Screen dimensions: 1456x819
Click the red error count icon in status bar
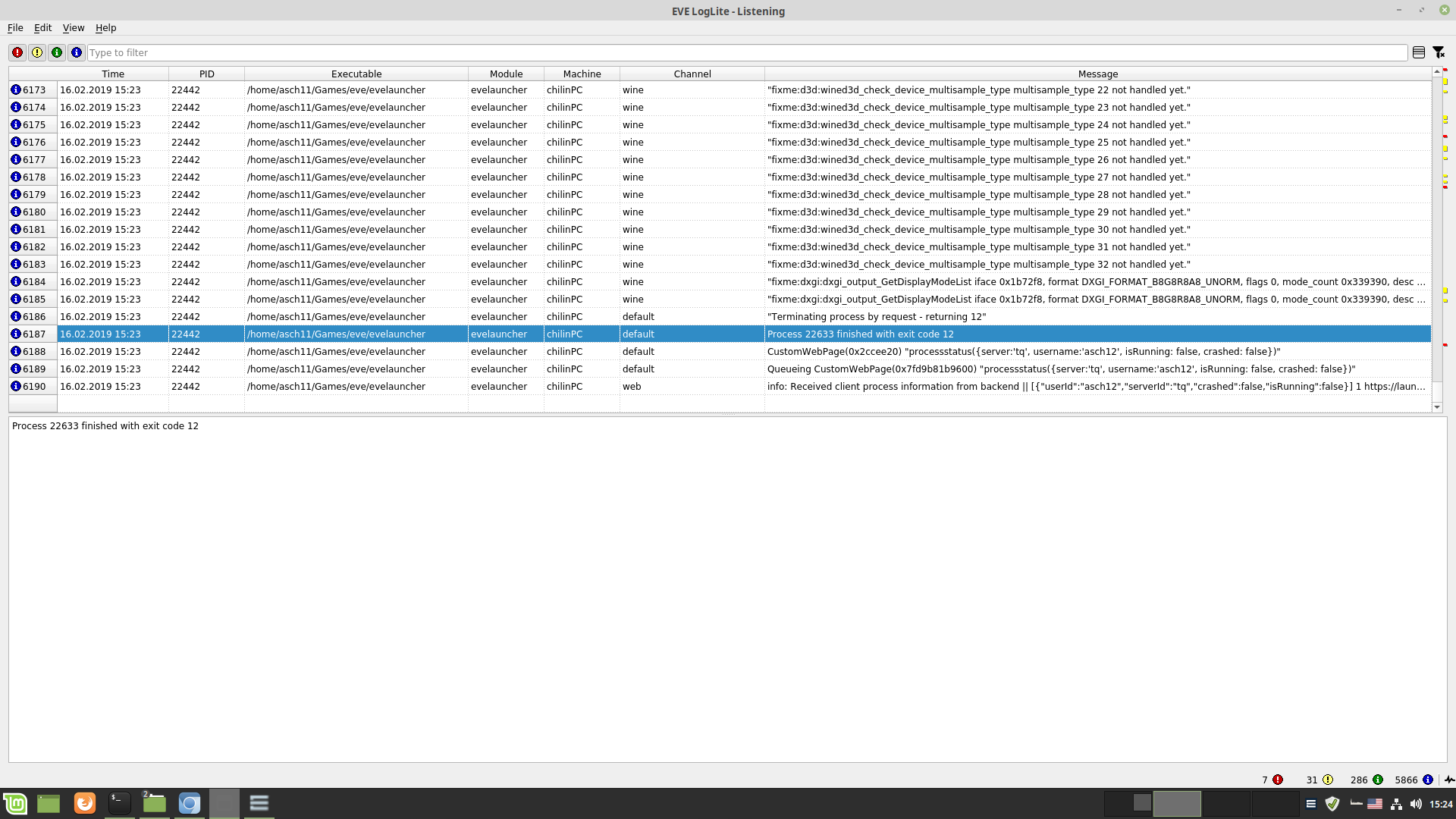[x=1278, y=780]
